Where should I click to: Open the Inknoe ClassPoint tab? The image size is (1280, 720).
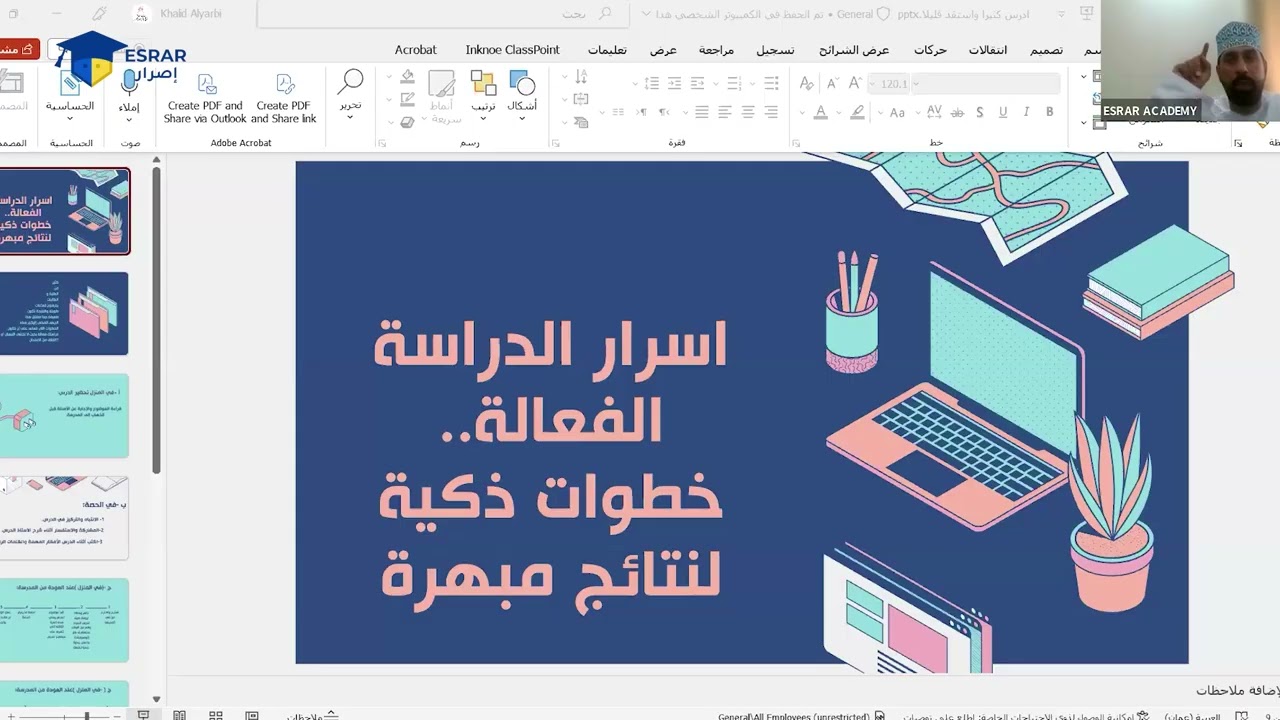tap(512, 50)
